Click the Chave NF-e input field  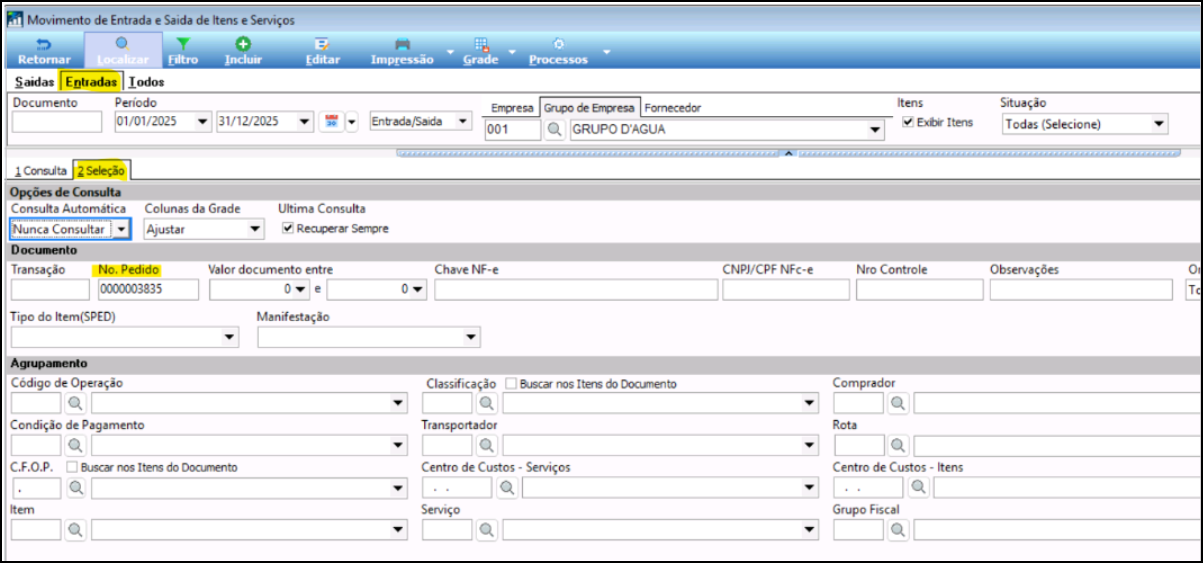click(576, 289)
